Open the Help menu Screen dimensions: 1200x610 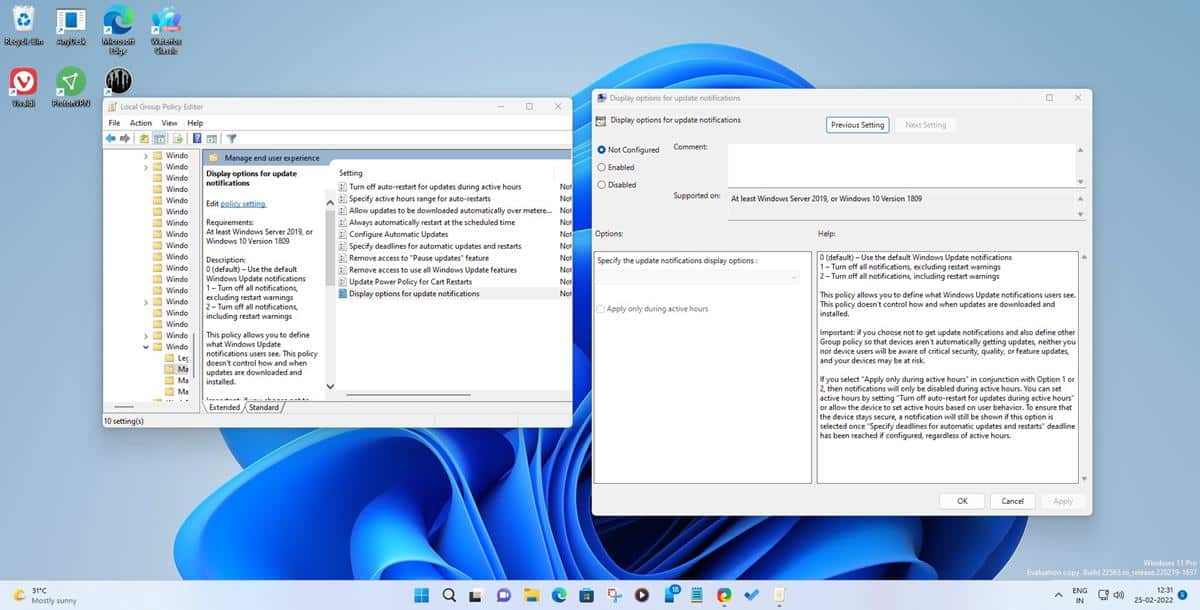195,123
